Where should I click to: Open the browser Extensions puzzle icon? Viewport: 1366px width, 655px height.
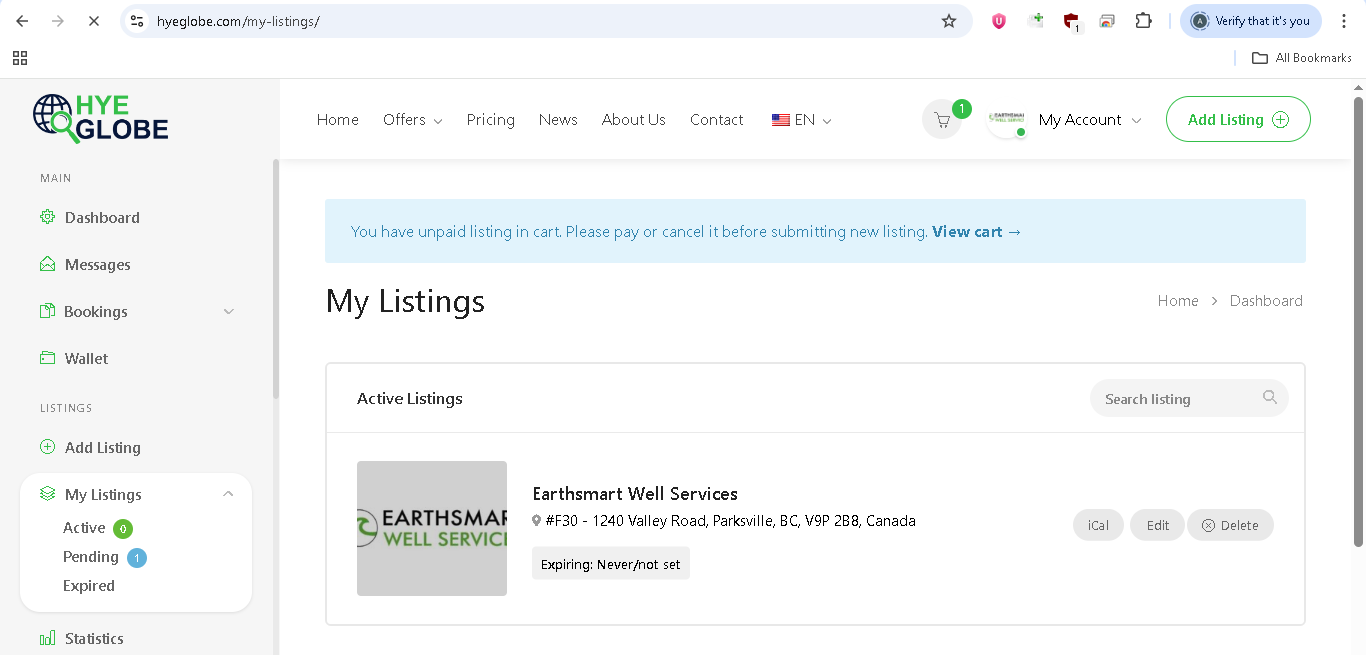pyautogui.click(x=1143, y=21)
